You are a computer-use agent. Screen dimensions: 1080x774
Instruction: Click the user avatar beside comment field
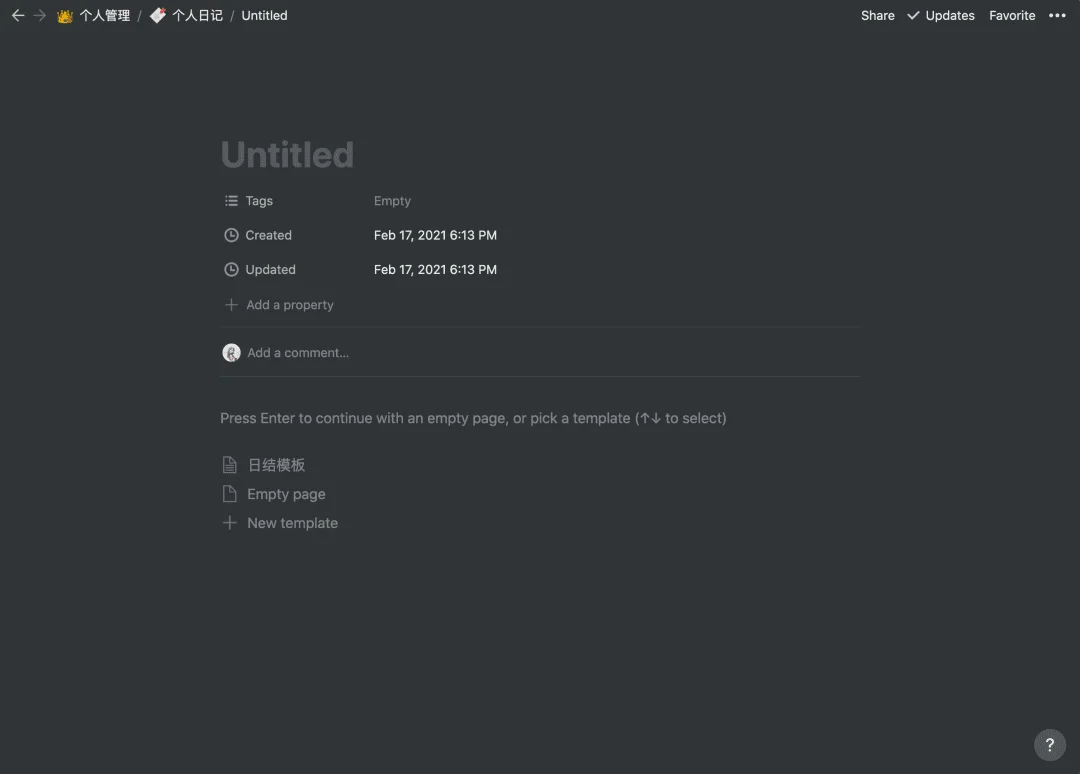click(231, 353)
